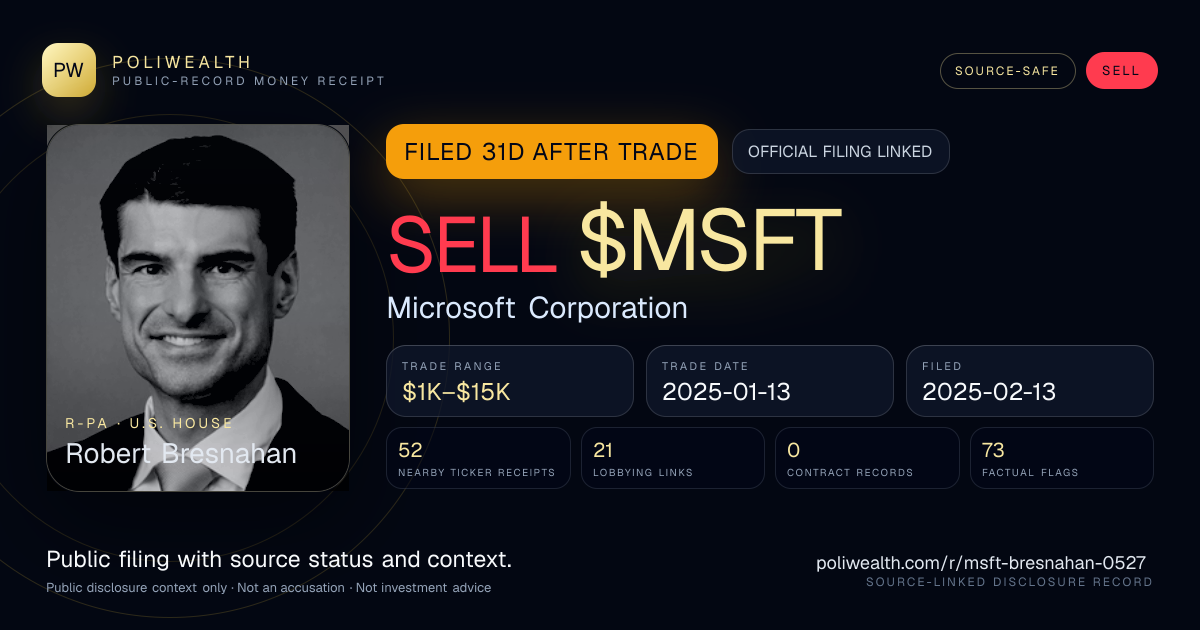Select the Filed 2025-02-13 card
This screenshot has height=630, width=1200.
tap(1030, 381)
